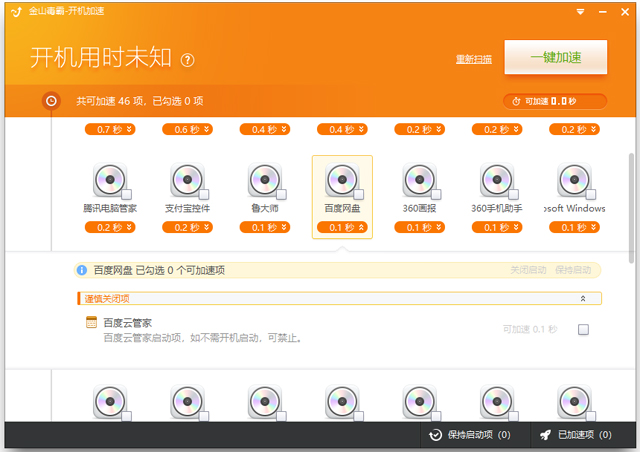Image resolution: width=640 pixels, height=452 pixels.
Task: Expand the 0.2 秒 pill under 腾讯电脑管家
Action: (110, 227)
